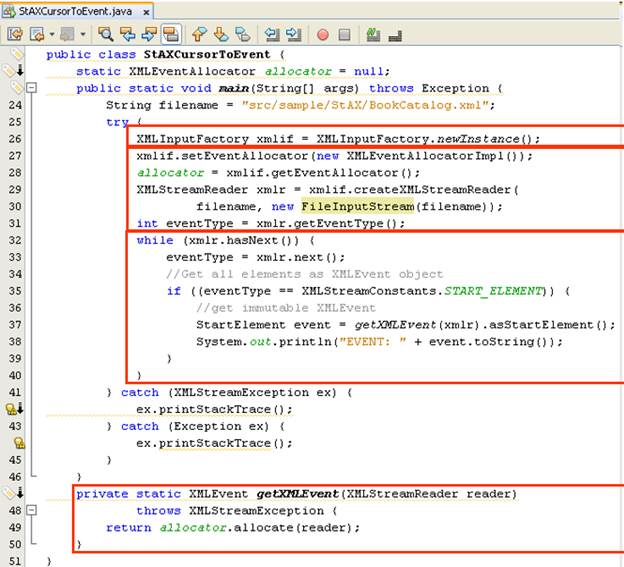Click comment '//Get all elements as XMLEvent object'
Screen dimensions: 624x567
[304, 274]
